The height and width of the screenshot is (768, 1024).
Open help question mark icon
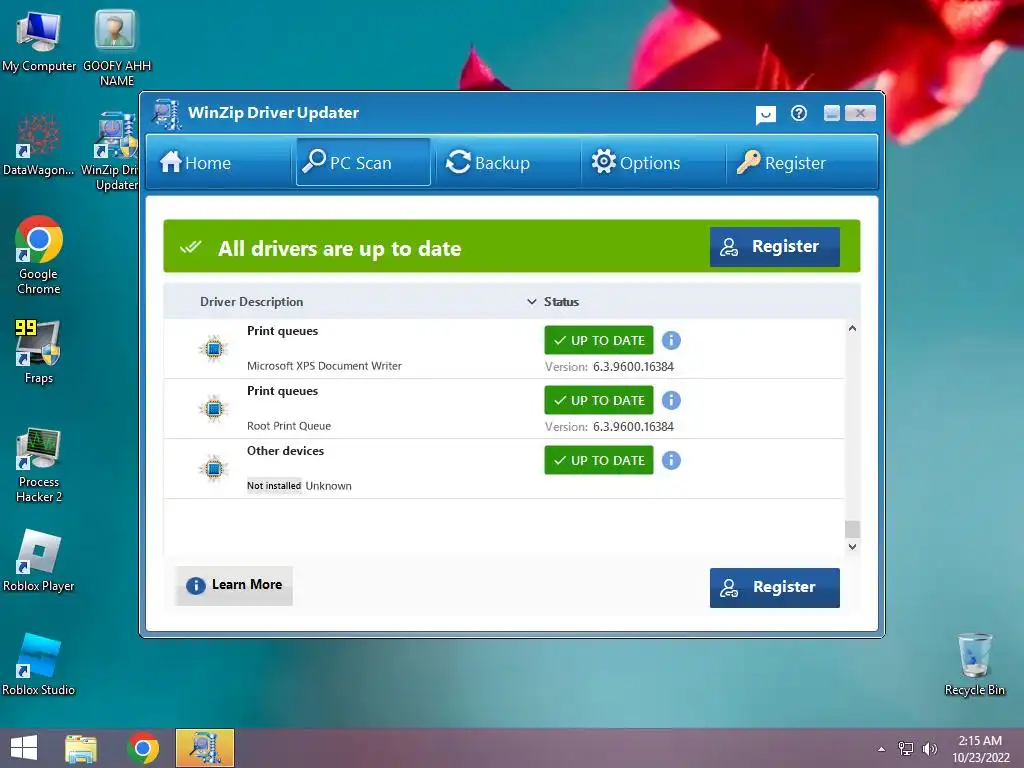tap(799, 114)
